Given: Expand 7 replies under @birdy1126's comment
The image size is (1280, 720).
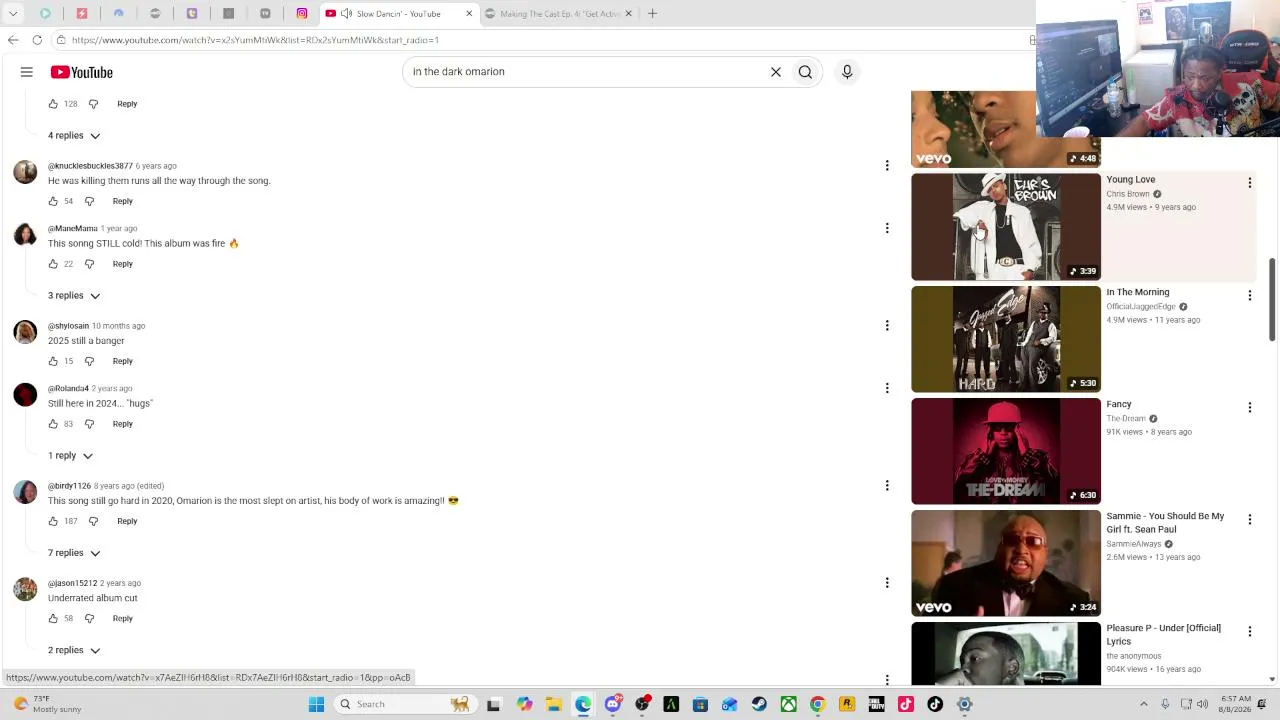Looking at the screenshot, I should [74, 553].
